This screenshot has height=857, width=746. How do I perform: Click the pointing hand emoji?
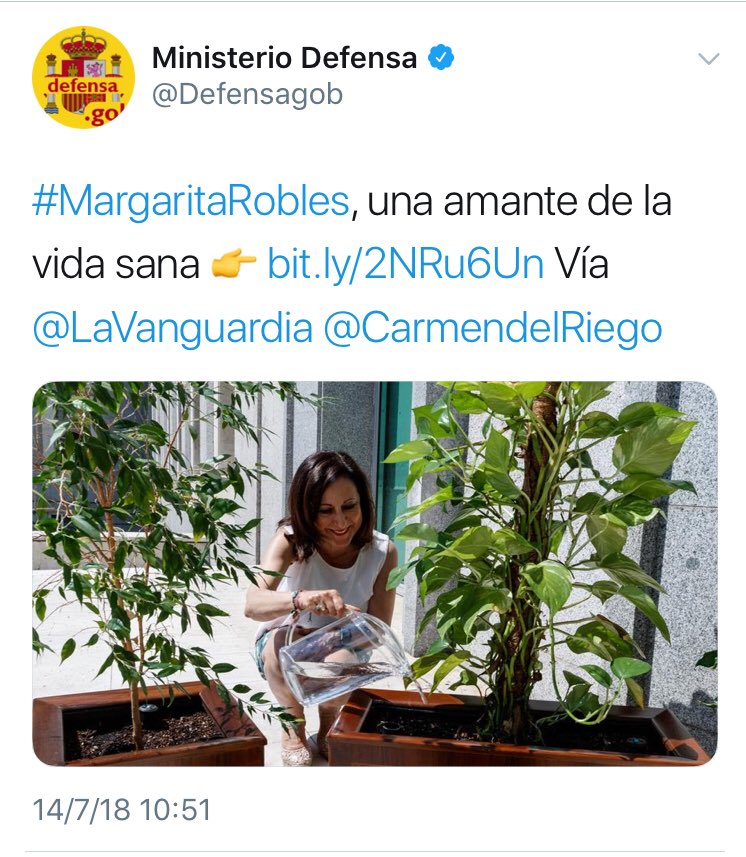pyautogui.click(x=233, y=264)
